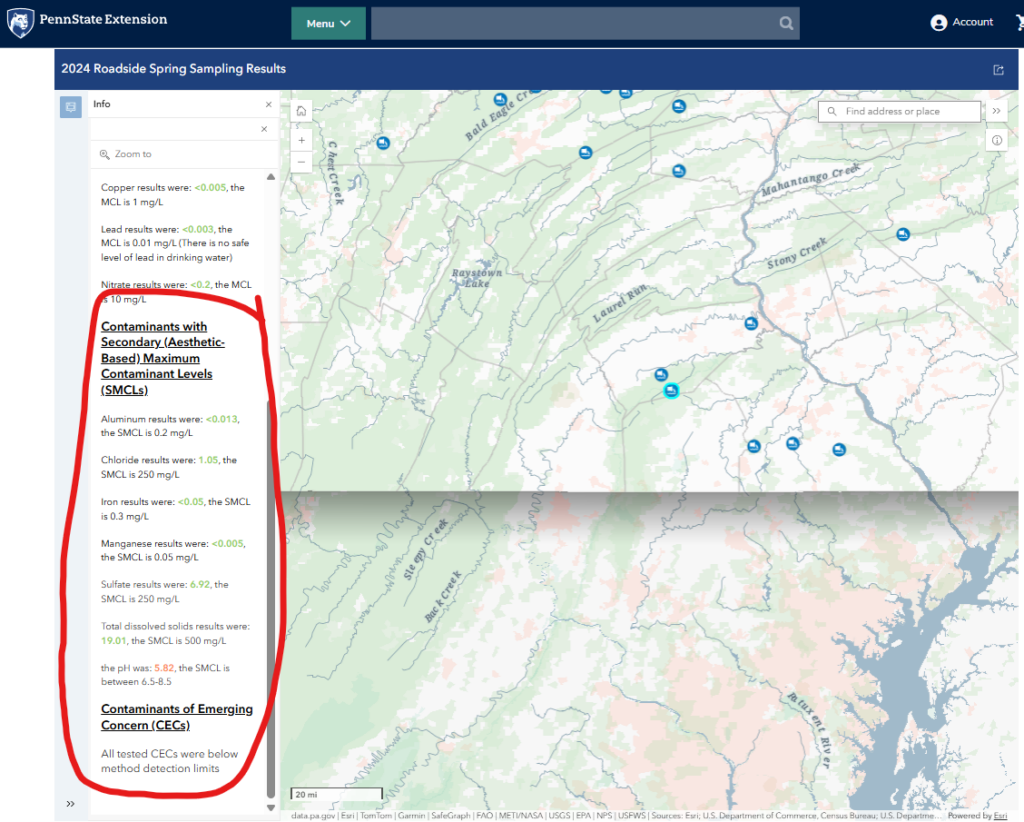Open the Menu dropdown
Viewport: 1024px width, 822px height.
click(x=328, y=24)
